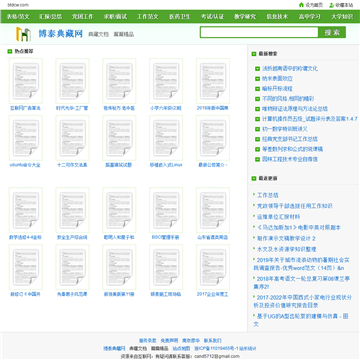Open 等差数列求和公式的说课稿 entry

292,149
